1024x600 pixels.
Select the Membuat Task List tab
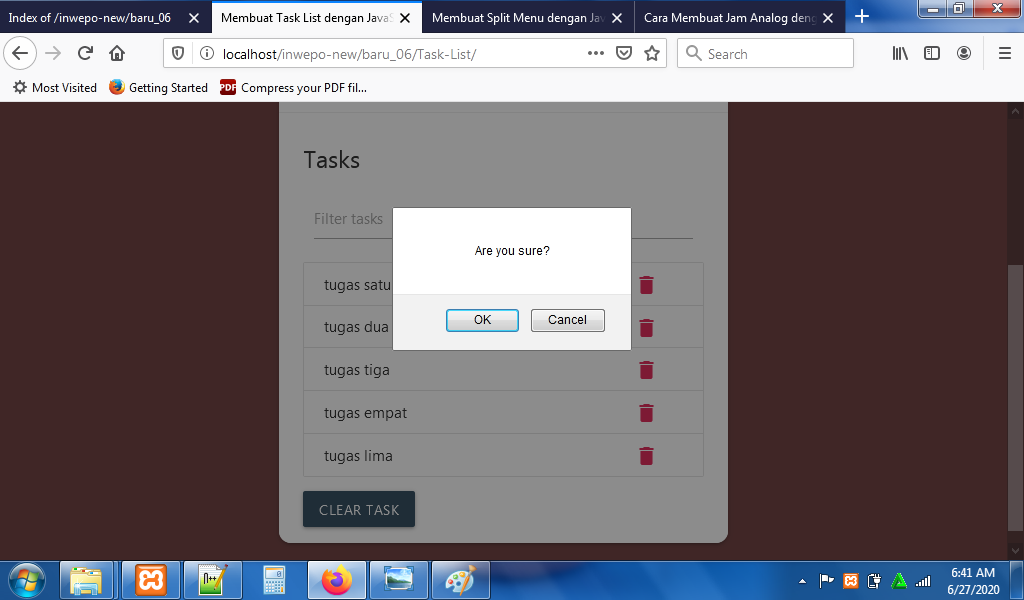point(307,18)
